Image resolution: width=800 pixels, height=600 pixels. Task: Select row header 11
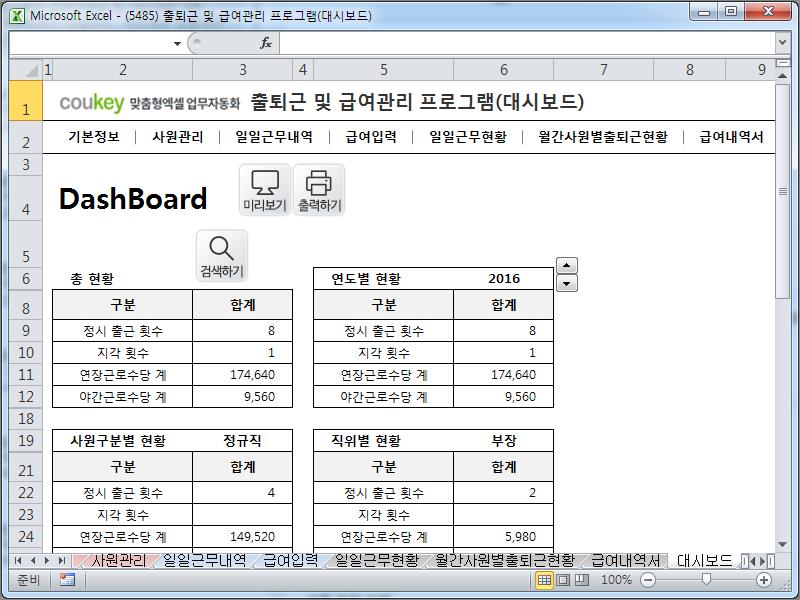pyautogui.click(x=26, y=374)
